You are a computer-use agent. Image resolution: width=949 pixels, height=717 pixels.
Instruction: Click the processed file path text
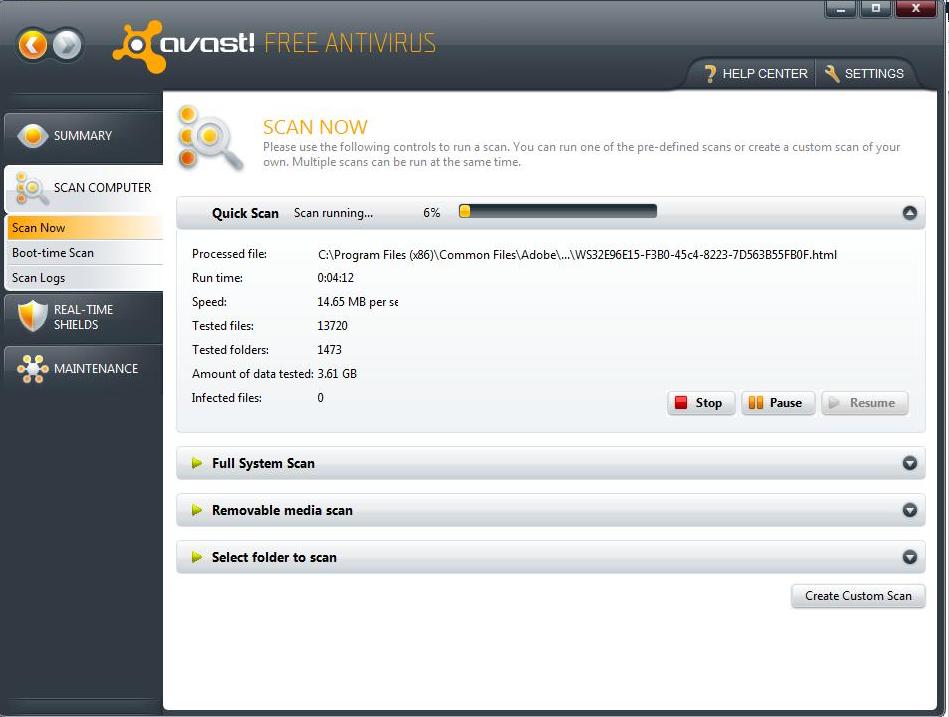click(577, 255)
